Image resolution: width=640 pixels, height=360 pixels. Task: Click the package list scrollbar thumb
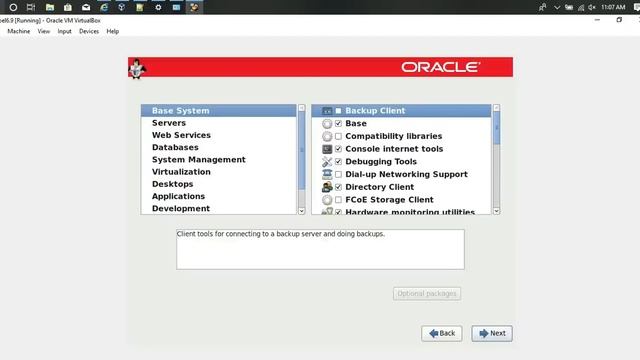coord(496,128)
